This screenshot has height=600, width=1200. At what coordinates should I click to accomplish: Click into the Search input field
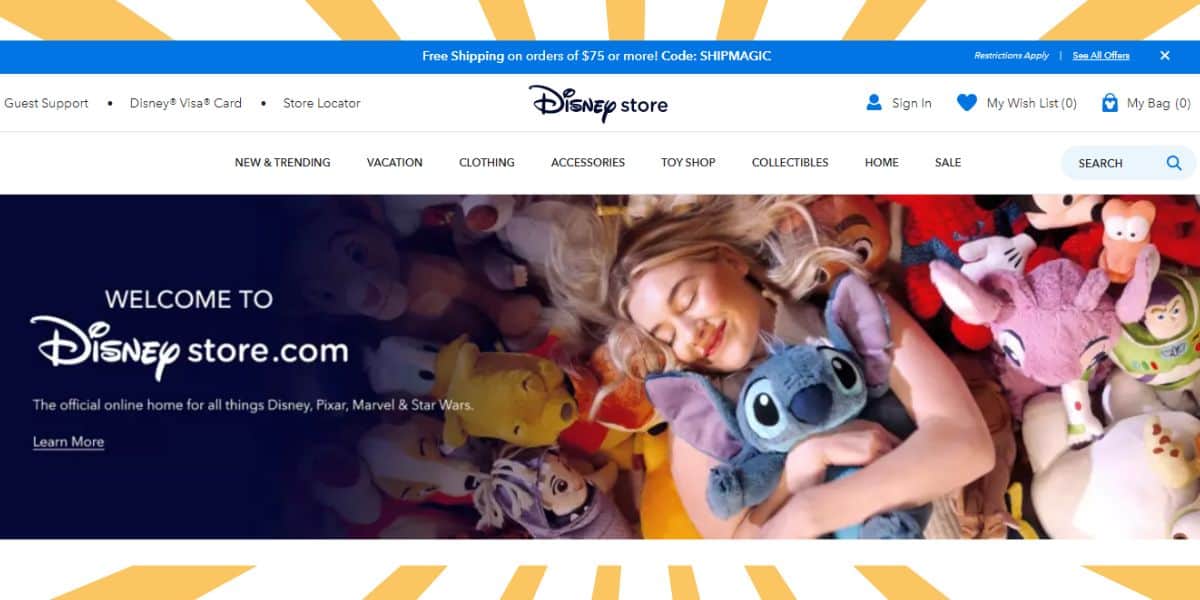point(1110,163)
